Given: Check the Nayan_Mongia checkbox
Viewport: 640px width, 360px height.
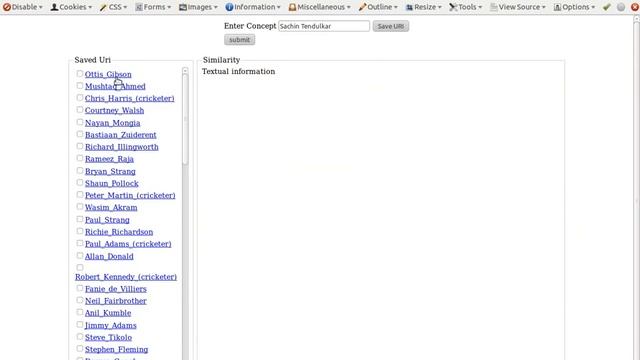Looking at the screenshot, I should click(80, 122).
